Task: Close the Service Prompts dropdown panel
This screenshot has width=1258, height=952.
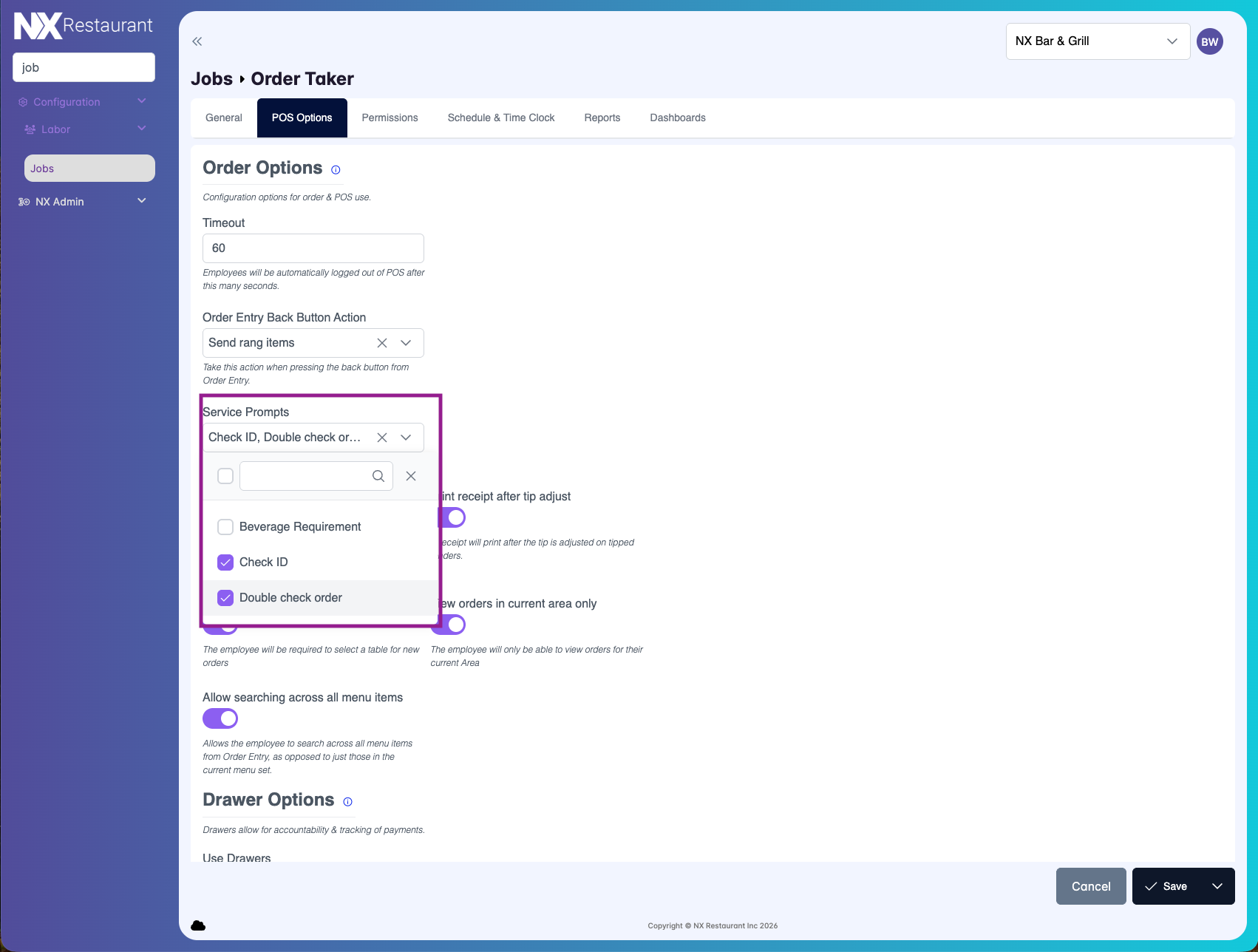Action: coord(411,476)
